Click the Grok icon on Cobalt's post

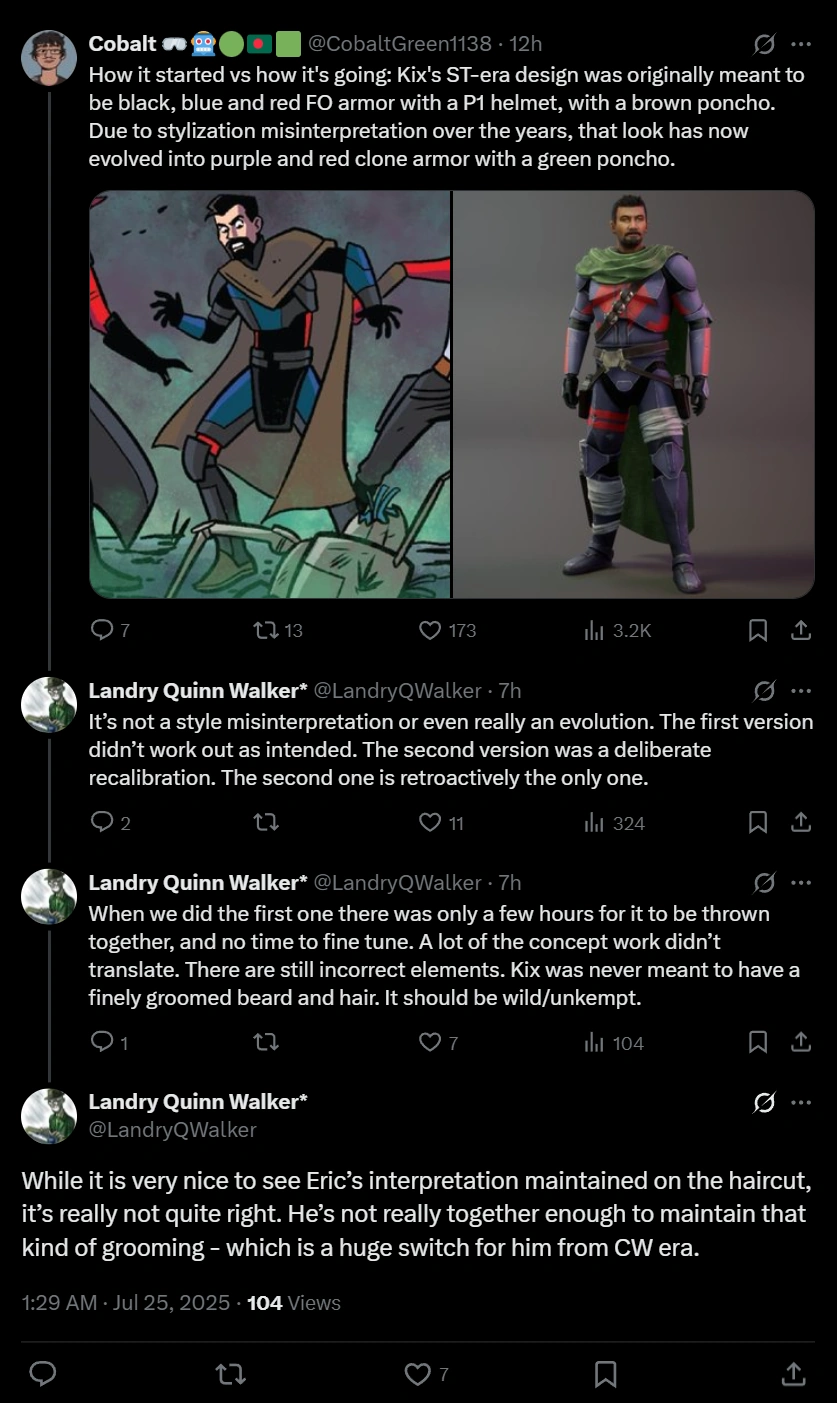coord(764,44)
